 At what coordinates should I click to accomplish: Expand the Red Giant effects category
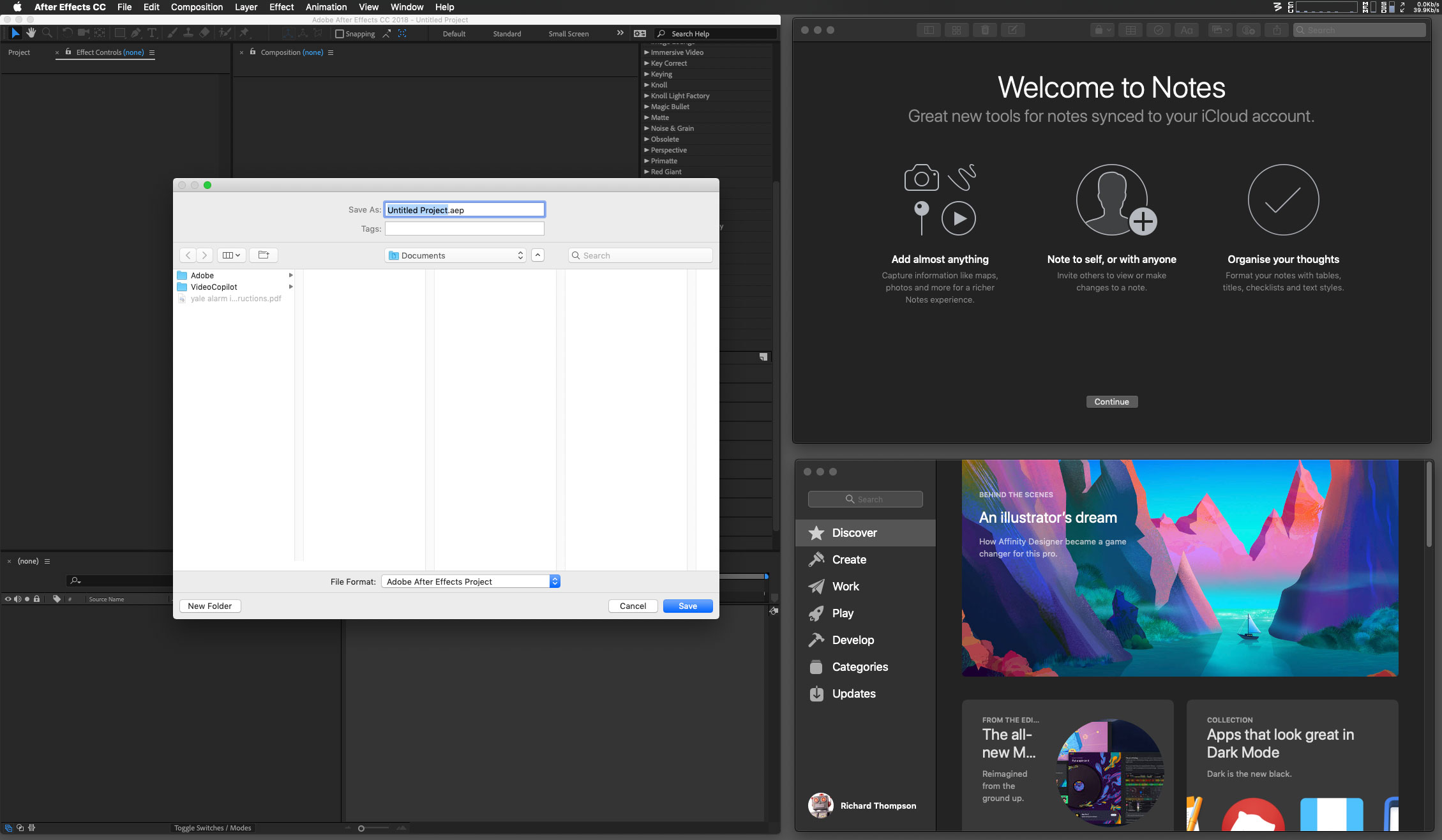point(646,172)
